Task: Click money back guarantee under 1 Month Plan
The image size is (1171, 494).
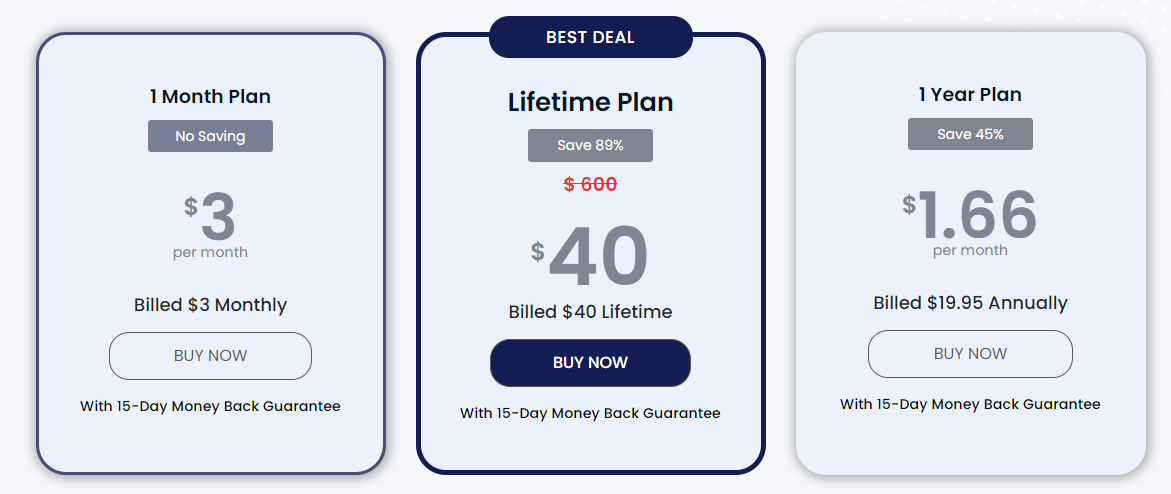Action: click(210, 407)
